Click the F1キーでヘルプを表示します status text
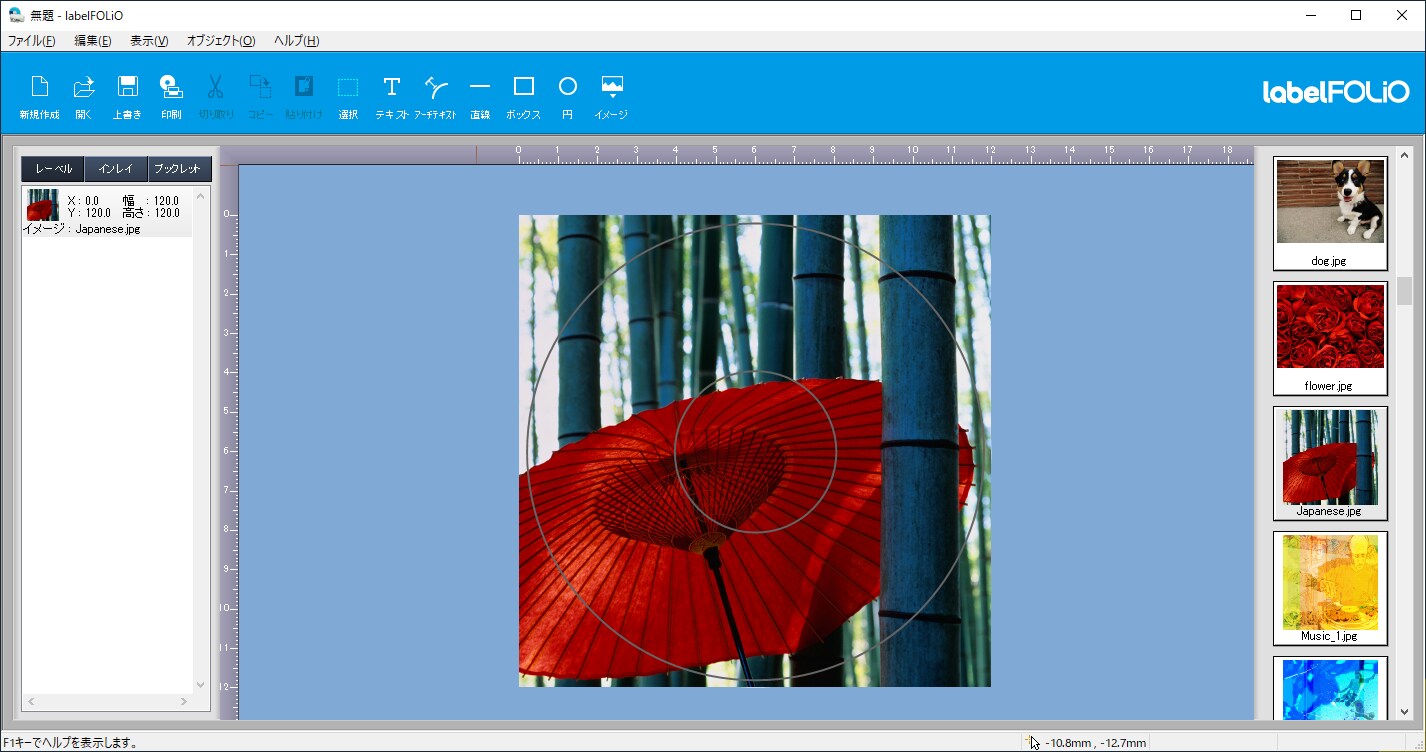The width and height of the screenshot is (1426, 752). [70, 743]
